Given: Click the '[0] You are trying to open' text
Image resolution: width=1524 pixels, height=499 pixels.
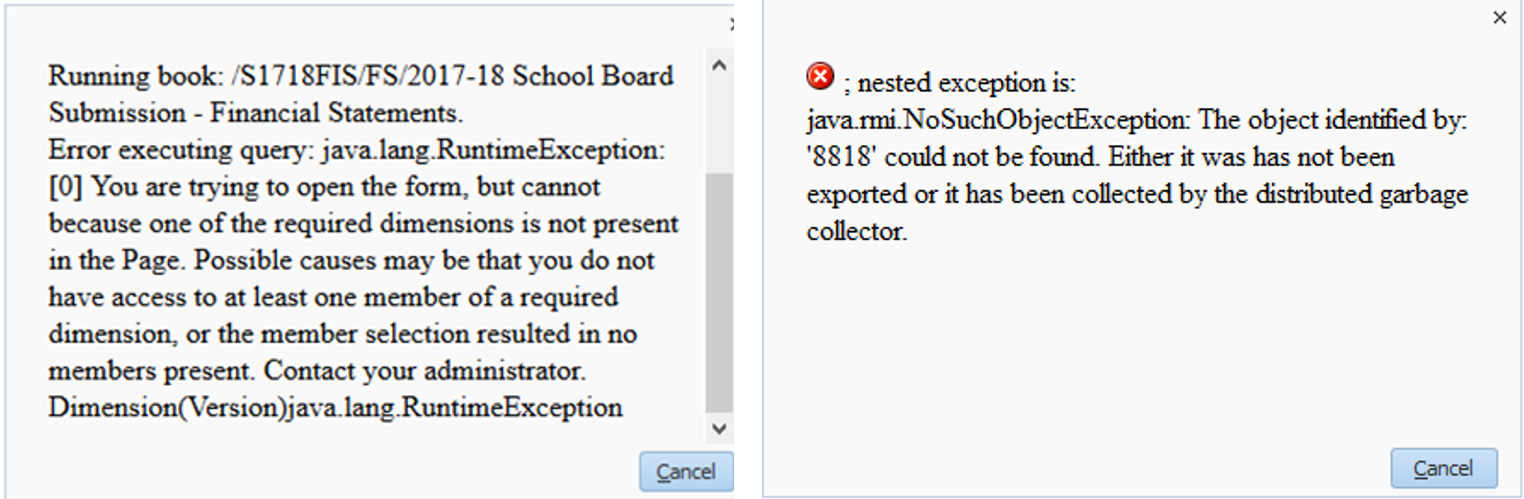Looking at the screenshot, I should (180, 187).
